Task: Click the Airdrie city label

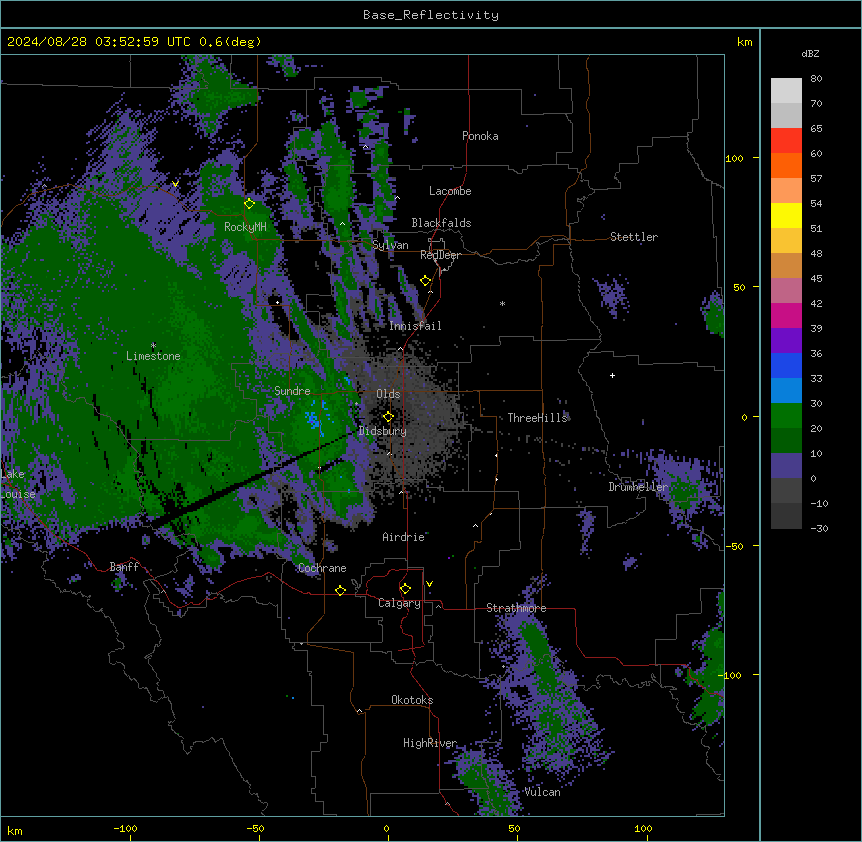Action: tap(404, 537)
